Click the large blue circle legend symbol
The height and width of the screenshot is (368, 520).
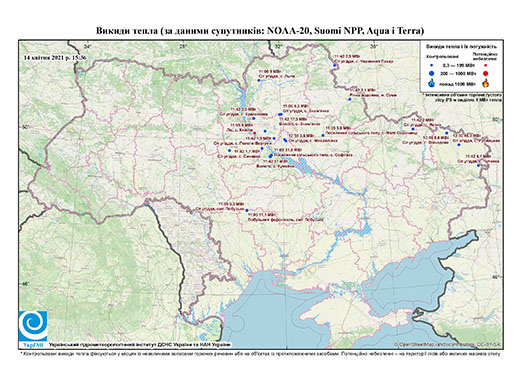pos(431,73)
